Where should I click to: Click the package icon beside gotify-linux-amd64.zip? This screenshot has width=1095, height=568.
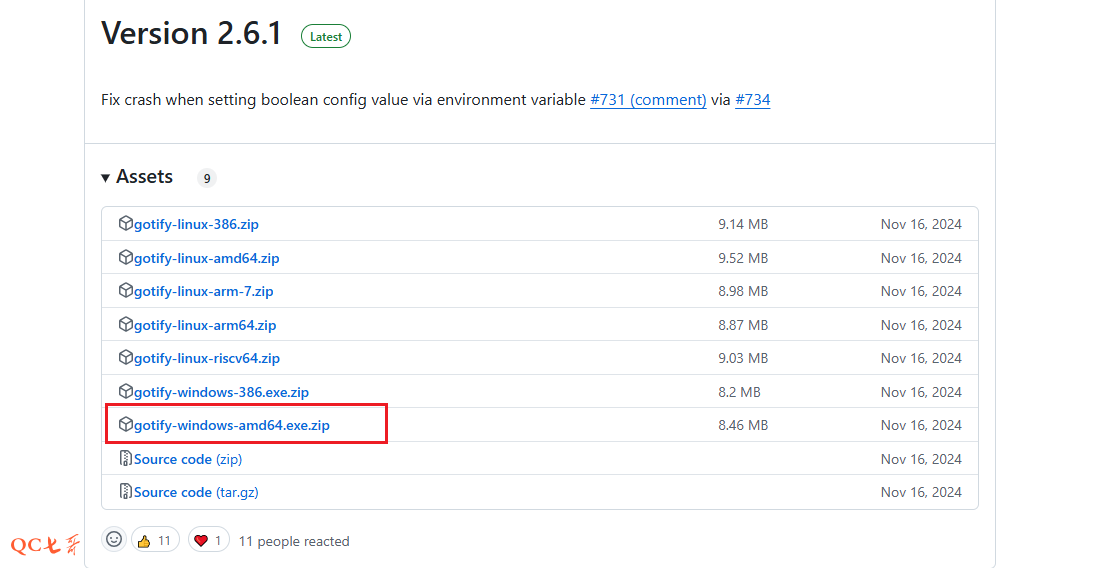[x=126, y=258]
